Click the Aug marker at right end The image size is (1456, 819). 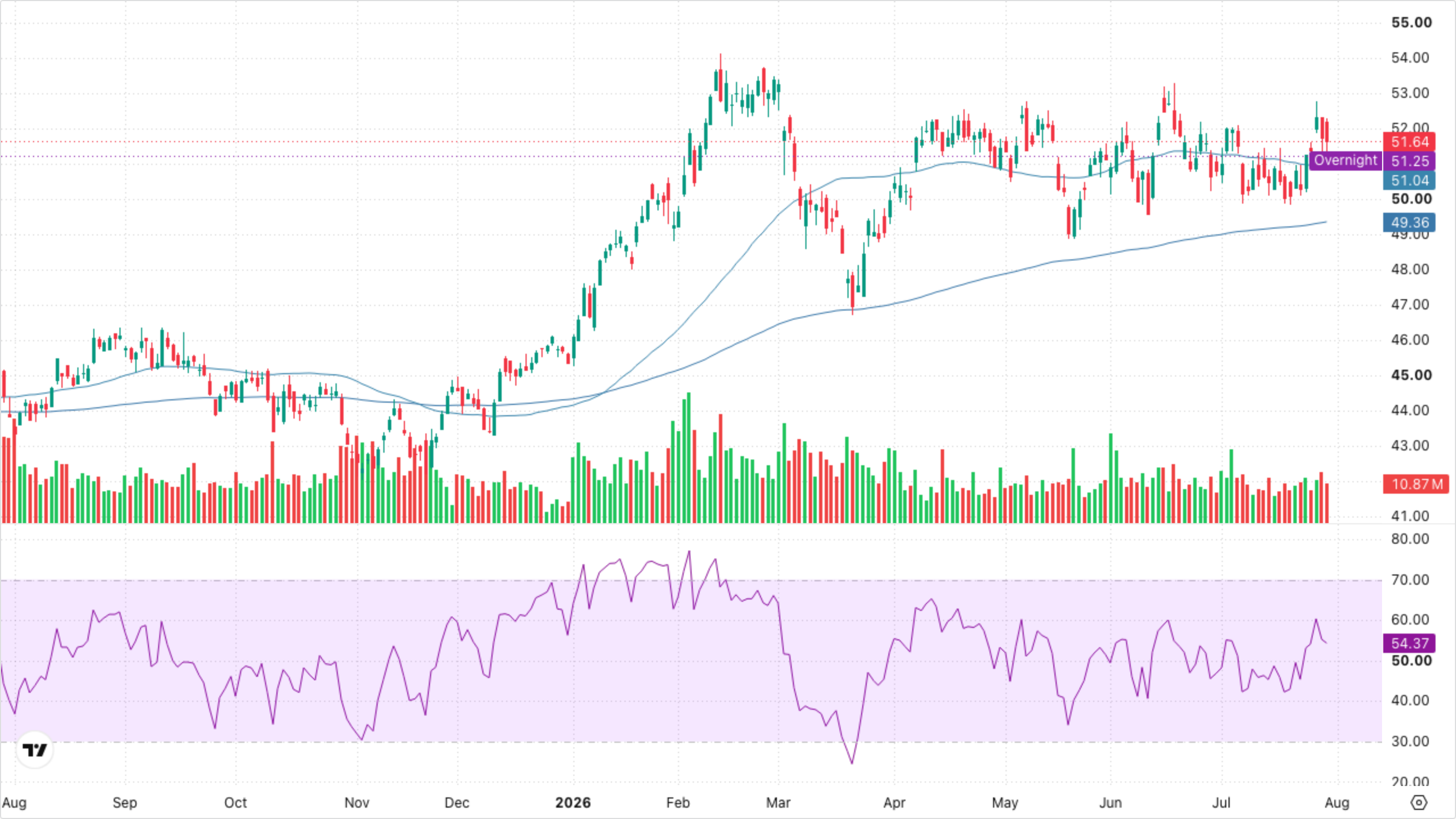(x=1337, y=803)
